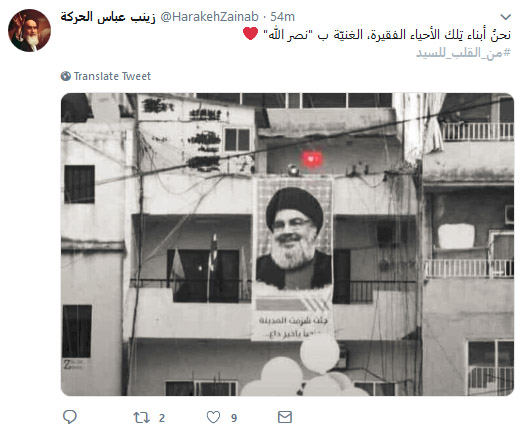Viewport: 522px width, 427px height.
Task: Visit the @HarakehZainab handle link
Action: point(210,17)
